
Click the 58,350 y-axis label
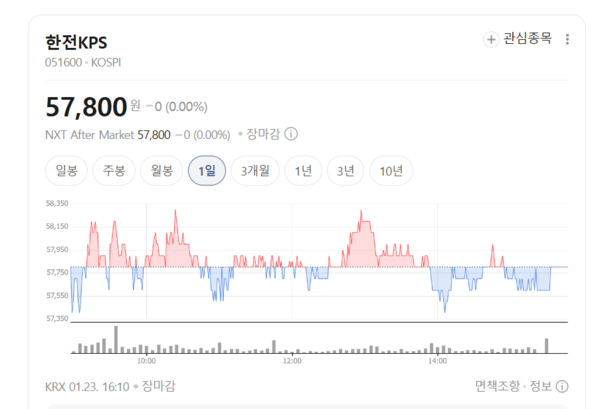tap(57, 203)
